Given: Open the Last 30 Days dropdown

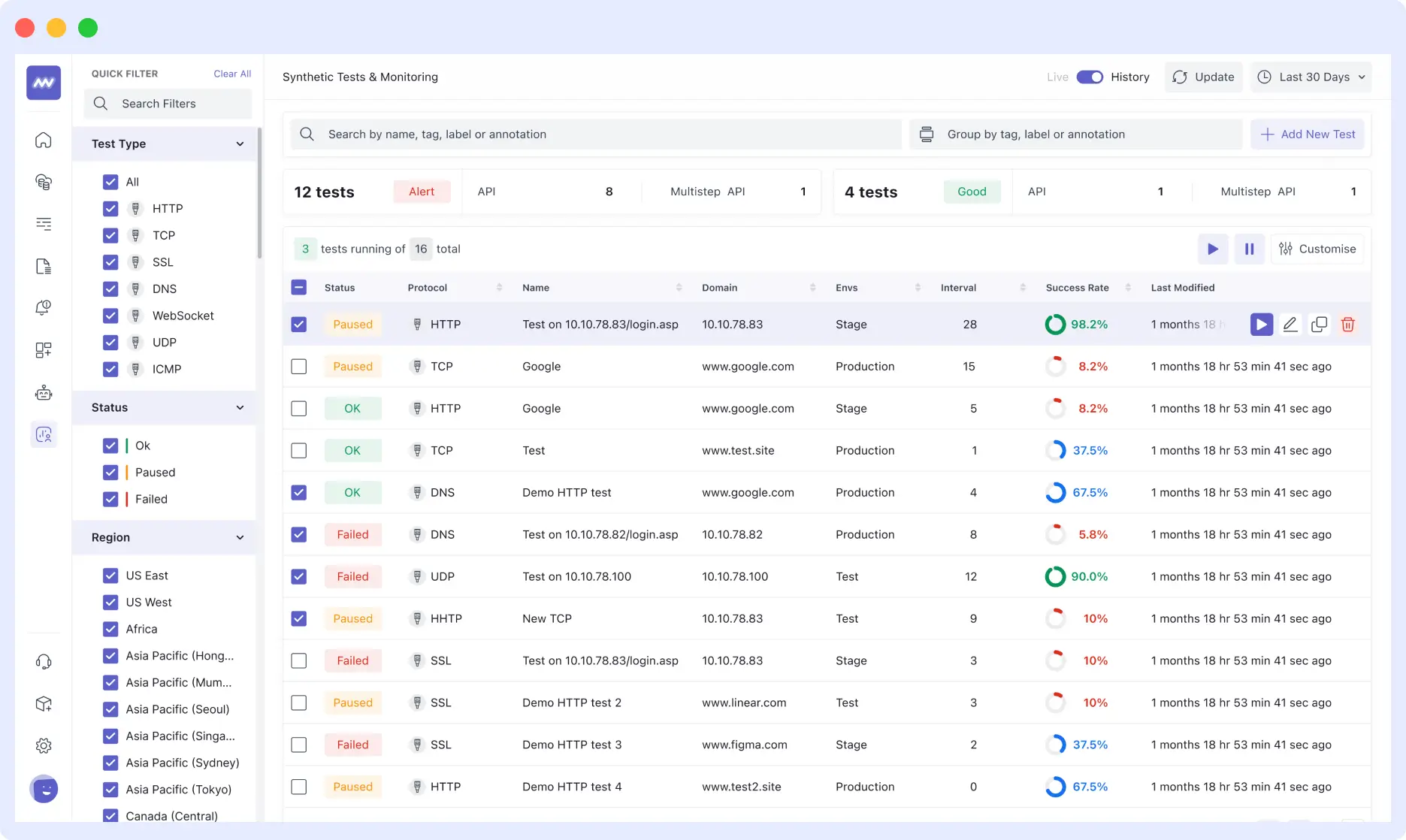Looking at the screenshot, I should [x=1311, y=77].
